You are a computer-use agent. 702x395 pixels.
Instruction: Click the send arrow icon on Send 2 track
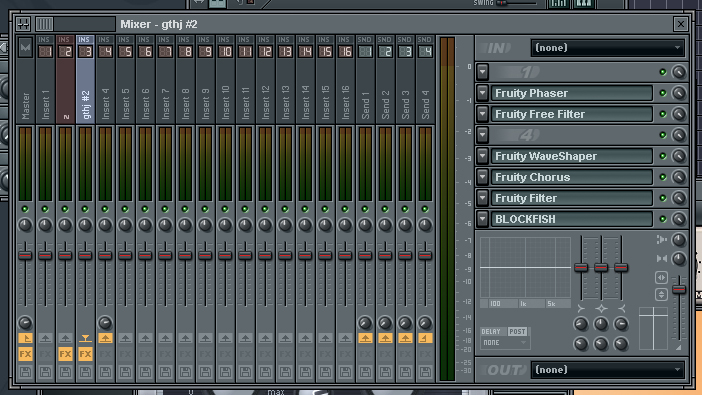[385, 339]
